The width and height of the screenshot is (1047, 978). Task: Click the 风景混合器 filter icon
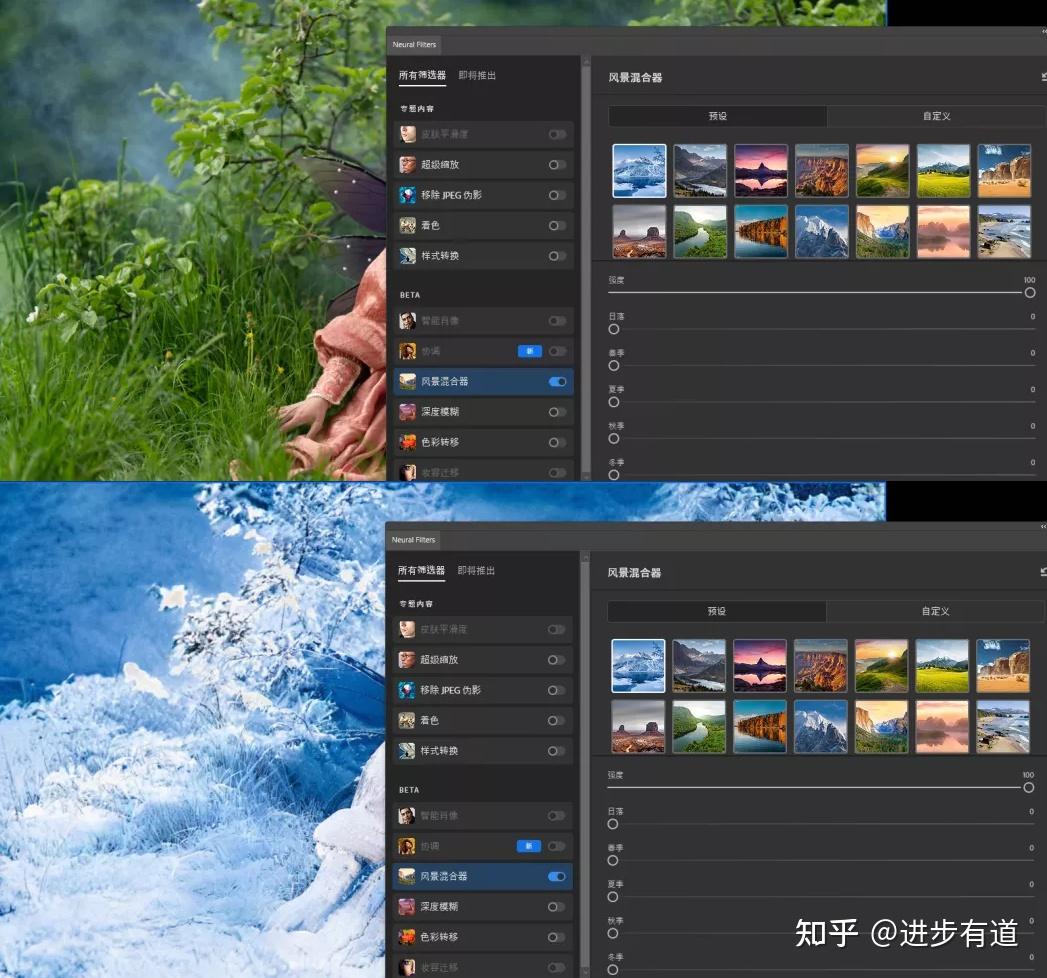pos(408,381)
